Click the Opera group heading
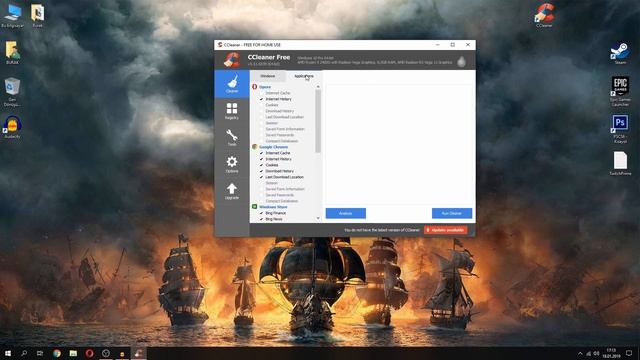 pos(265,87)
